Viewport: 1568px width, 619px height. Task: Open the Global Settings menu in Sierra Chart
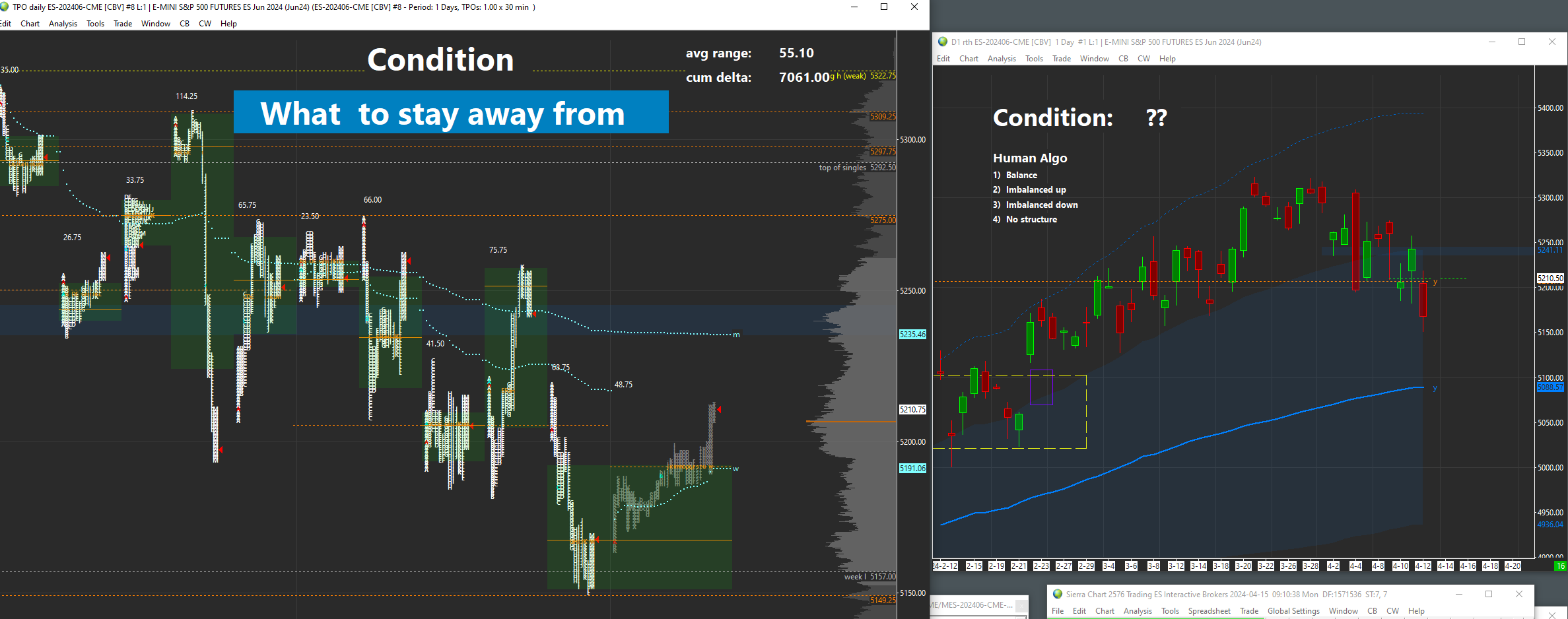(x=1294, y=611)
